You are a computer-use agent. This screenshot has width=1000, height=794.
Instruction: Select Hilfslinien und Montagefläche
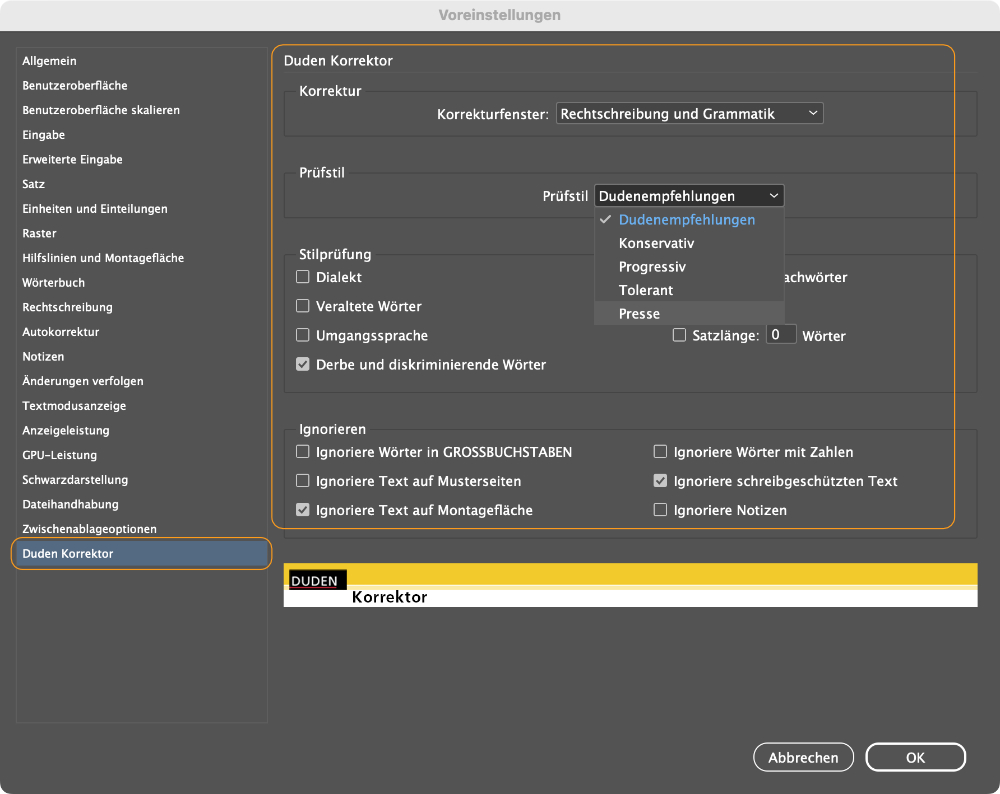103,258
